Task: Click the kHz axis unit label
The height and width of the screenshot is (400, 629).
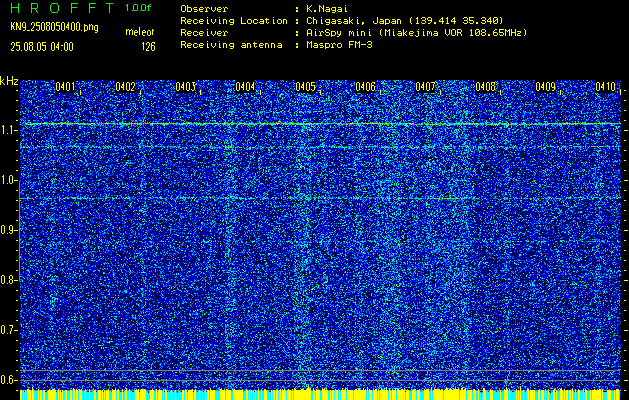Action: click(9, 81)
